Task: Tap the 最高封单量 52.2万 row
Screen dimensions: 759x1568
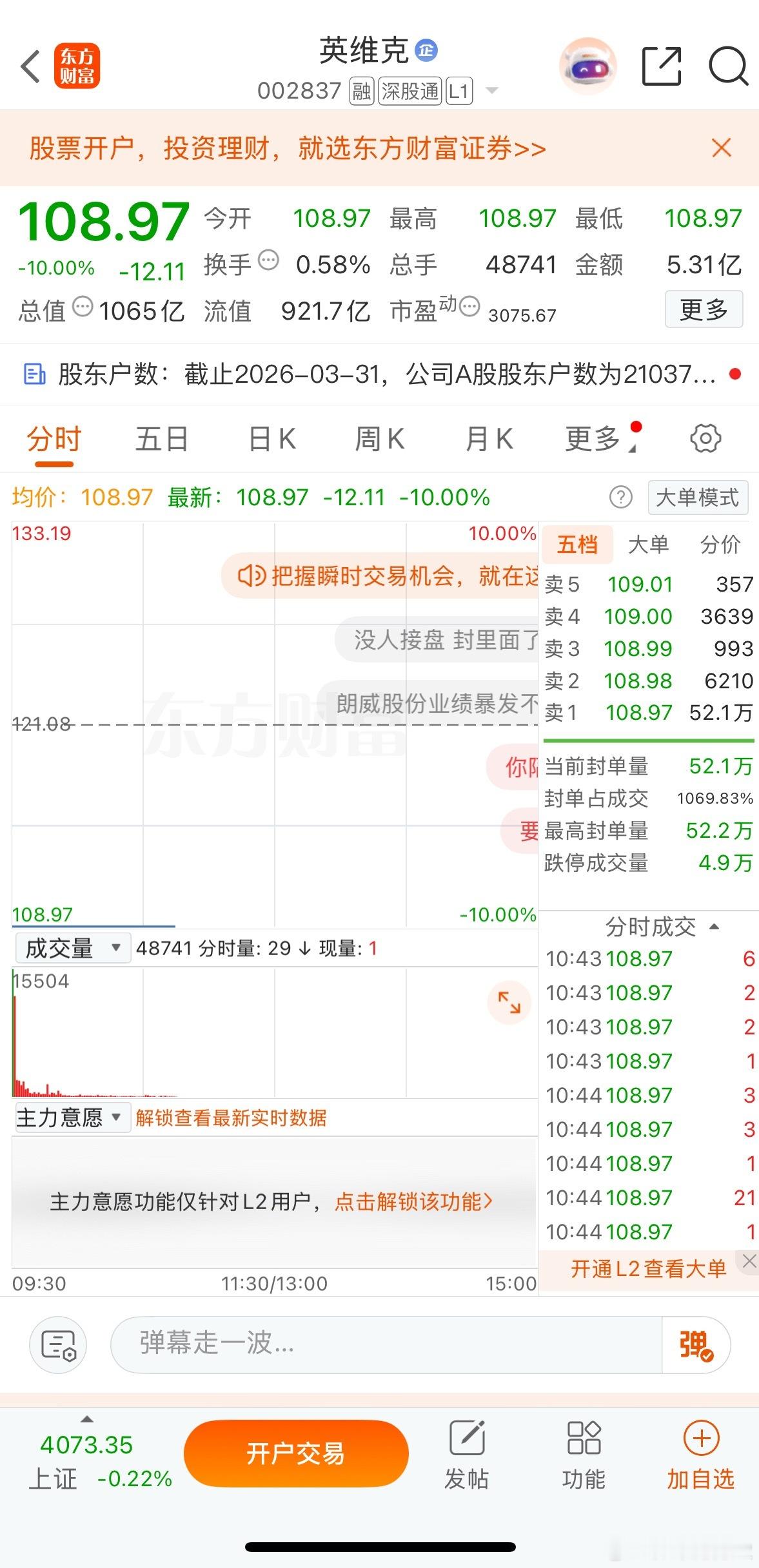Action: [x=649, y=831]
